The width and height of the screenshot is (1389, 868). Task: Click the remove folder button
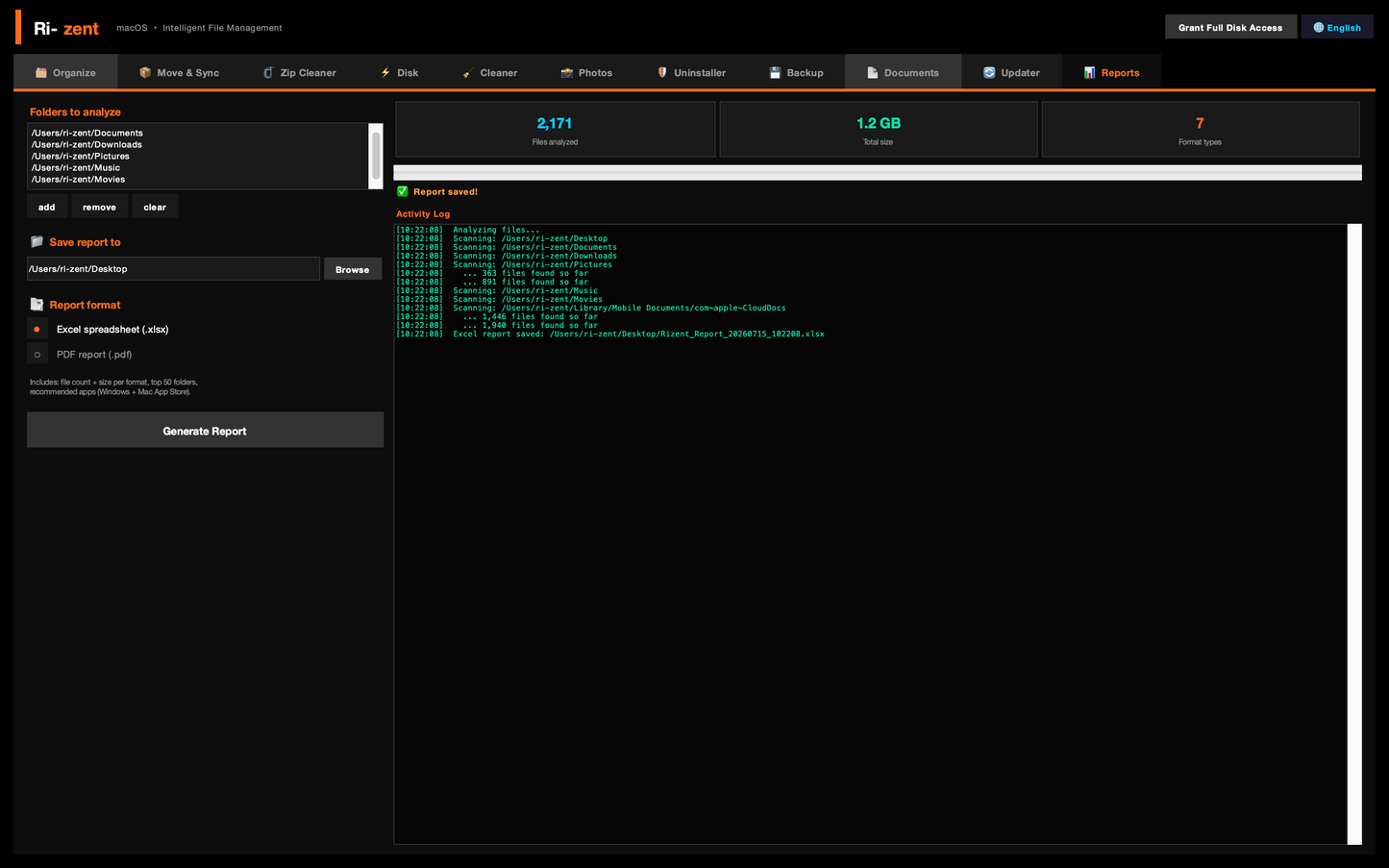click(x=99, y=207)
